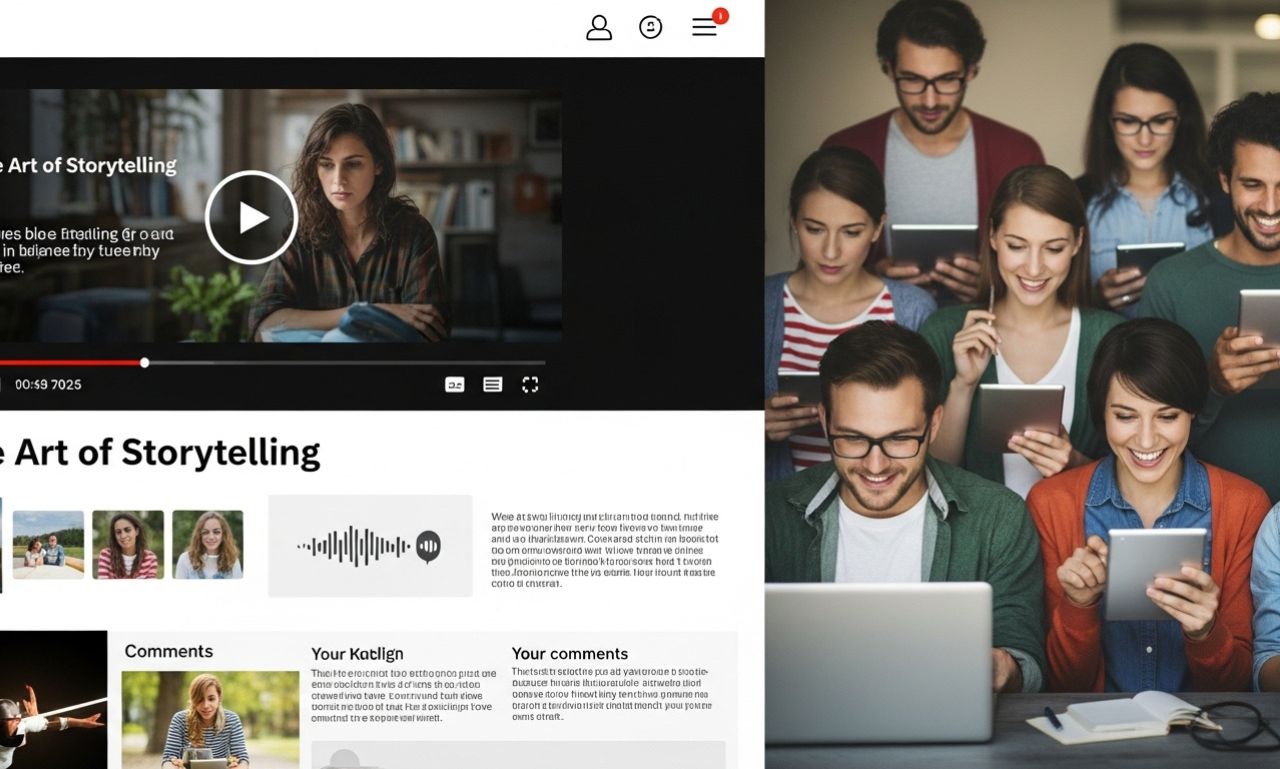The width and height of the screenshot is (1280, 769).
Task: Switch to the Comments section heading
Action: (168, 651)
